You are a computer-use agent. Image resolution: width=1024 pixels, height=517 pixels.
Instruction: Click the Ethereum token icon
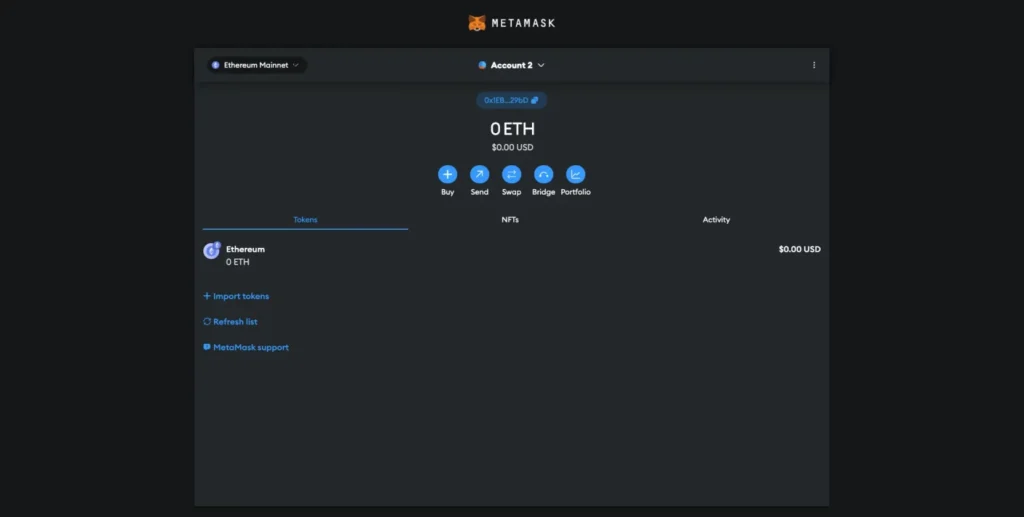212,250
